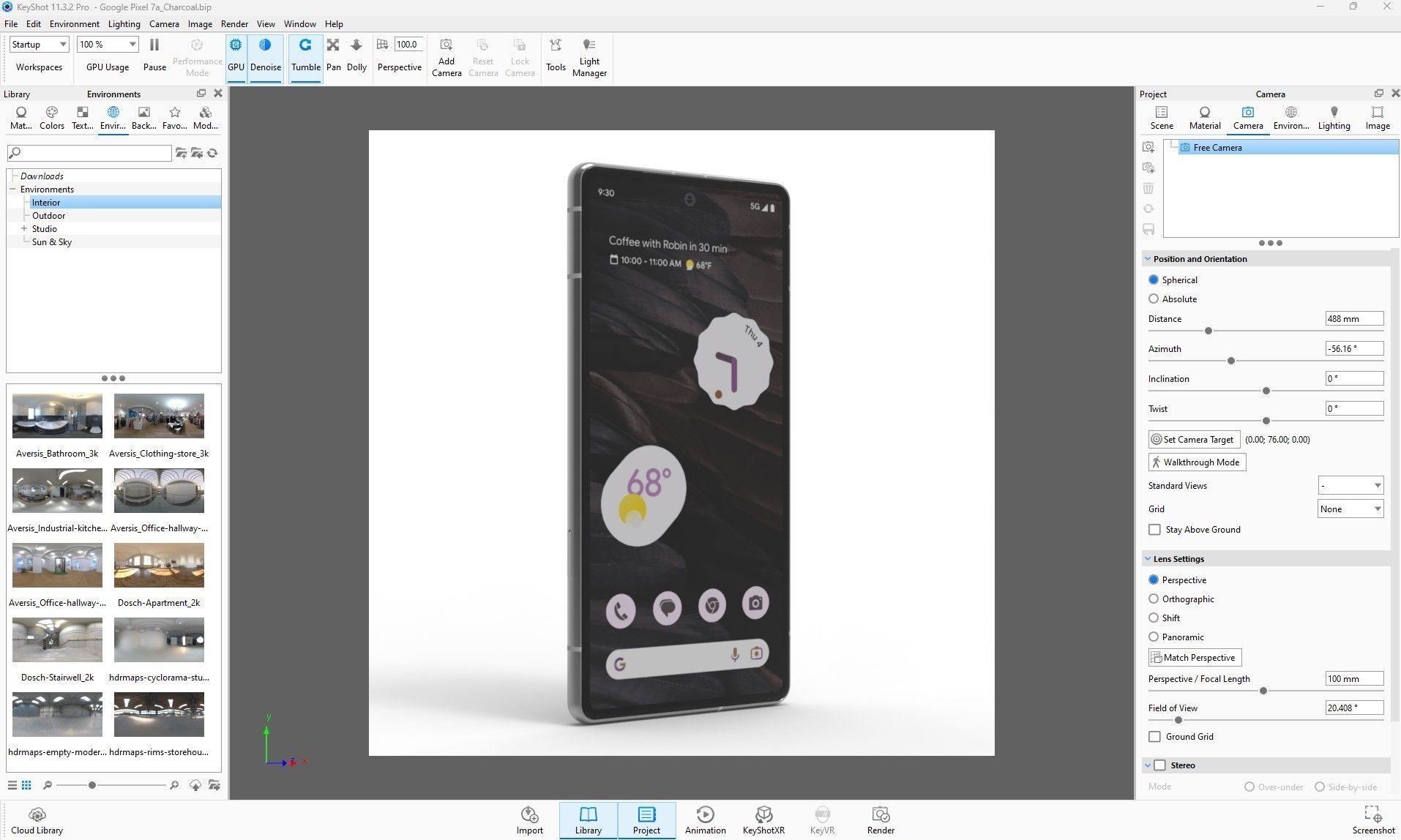The image size is (1401, 840).
Task: Enable Stay Above Ground checkbox
Action: (x=1154, y=529)
